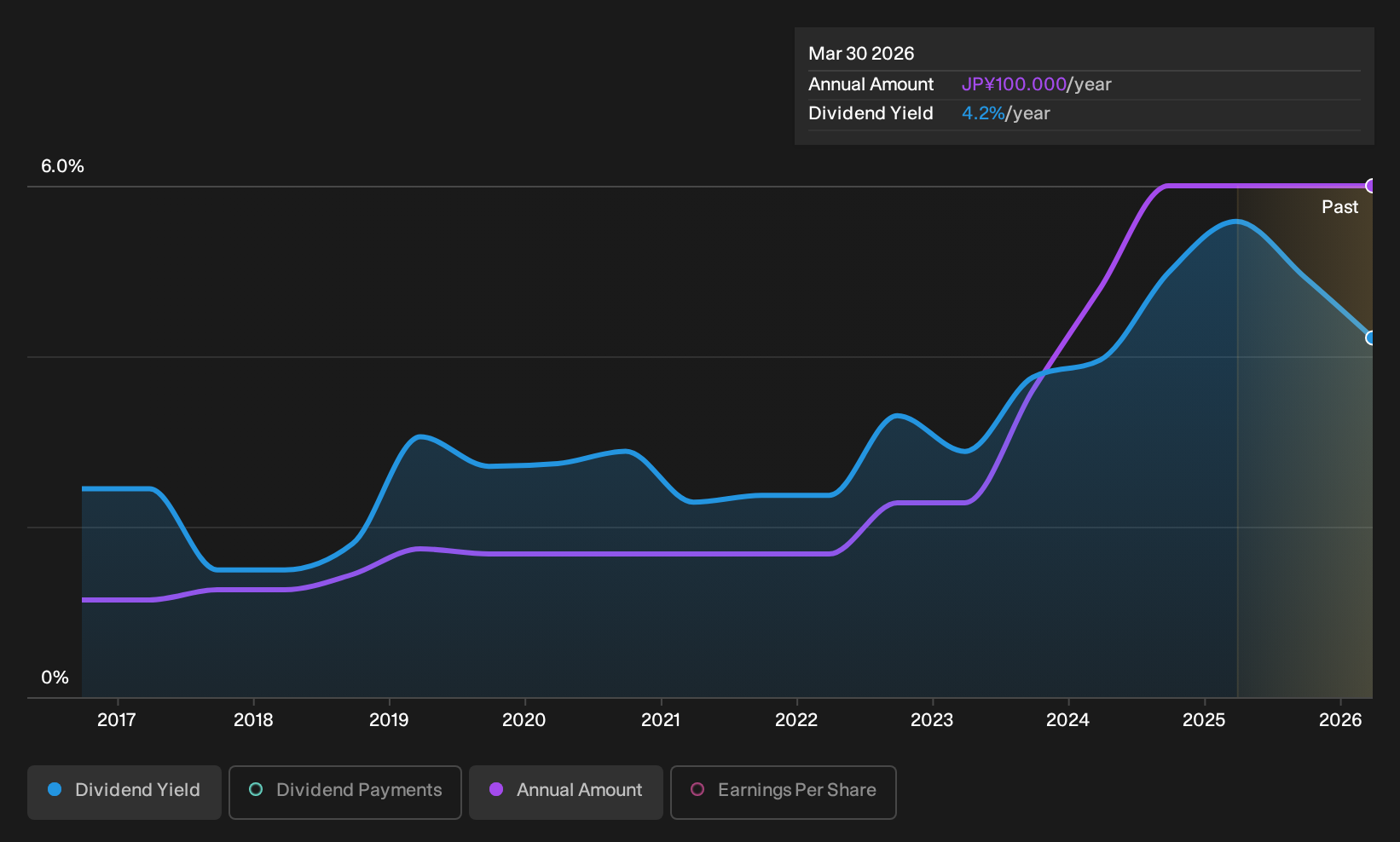This screenshot has width=1400, height=842.
Task: Enable the Earnings Per Share series
Action: 784,792
